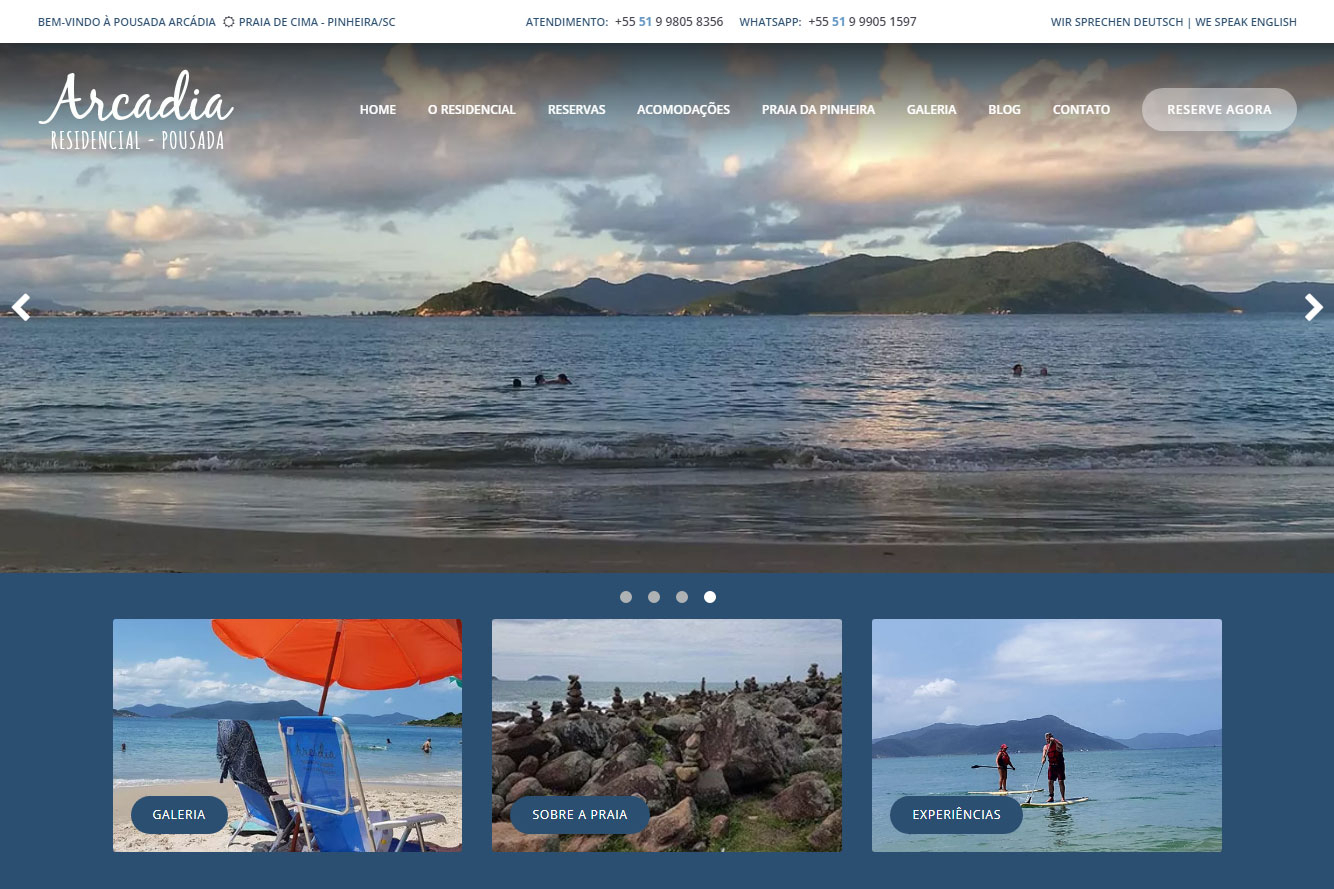Viewport: 1334px width, 889px height.
Task: Go to previous slide with left arrow
Action: pyautogui.click(x=20, y=308)
